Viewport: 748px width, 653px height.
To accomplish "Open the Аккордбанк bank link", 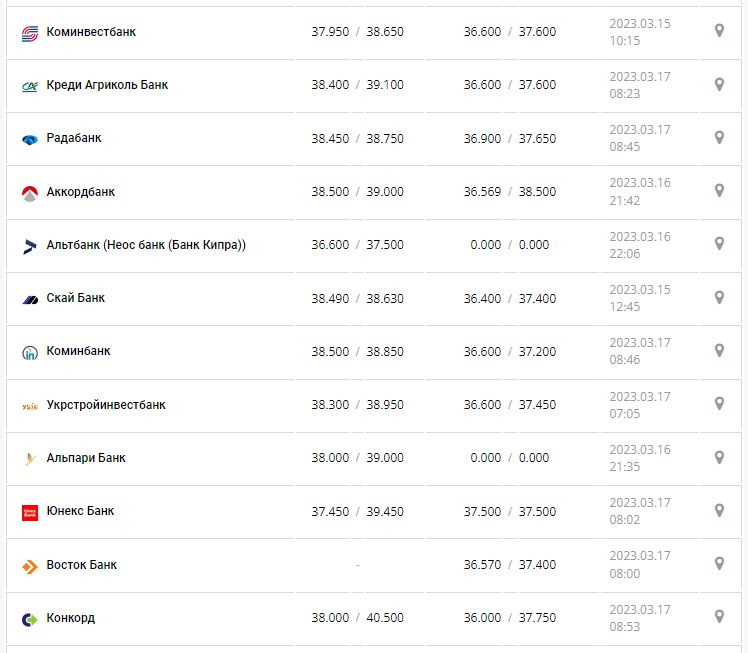I will pyautogui.click(x=80, y=192).
